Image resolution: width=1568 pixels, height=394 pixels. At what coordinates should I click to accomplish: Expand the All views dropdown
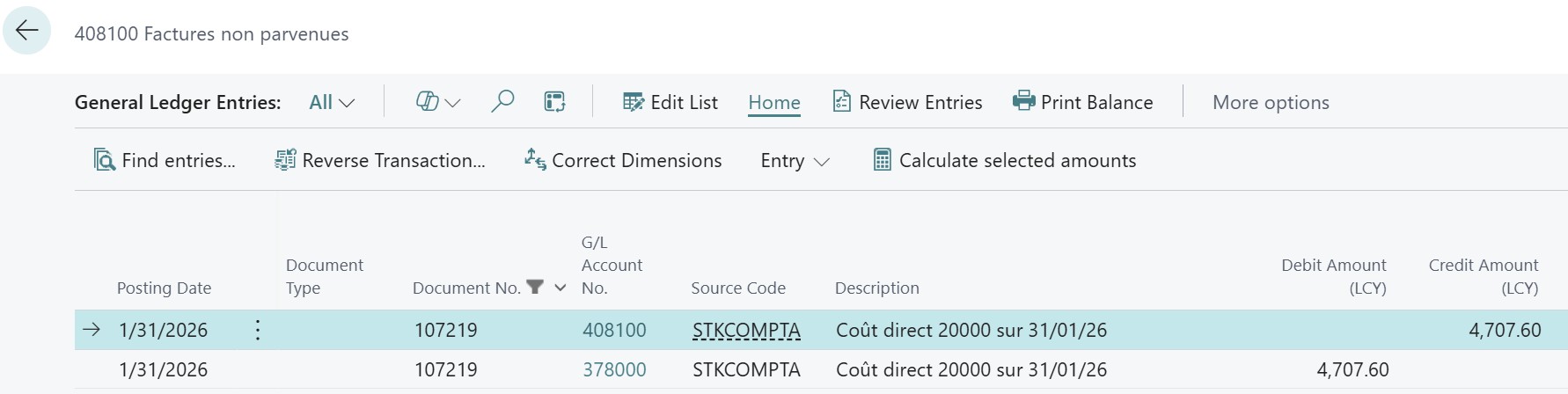point(332,103)
